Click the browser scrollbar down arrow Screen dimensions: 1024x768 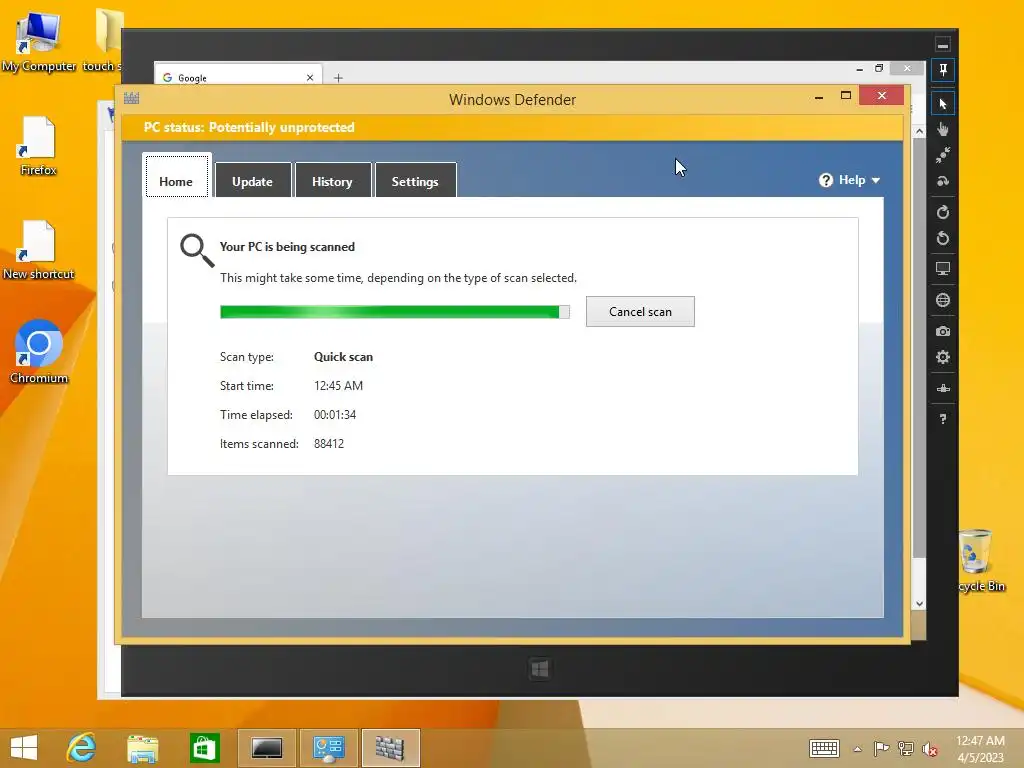[920, 603]
